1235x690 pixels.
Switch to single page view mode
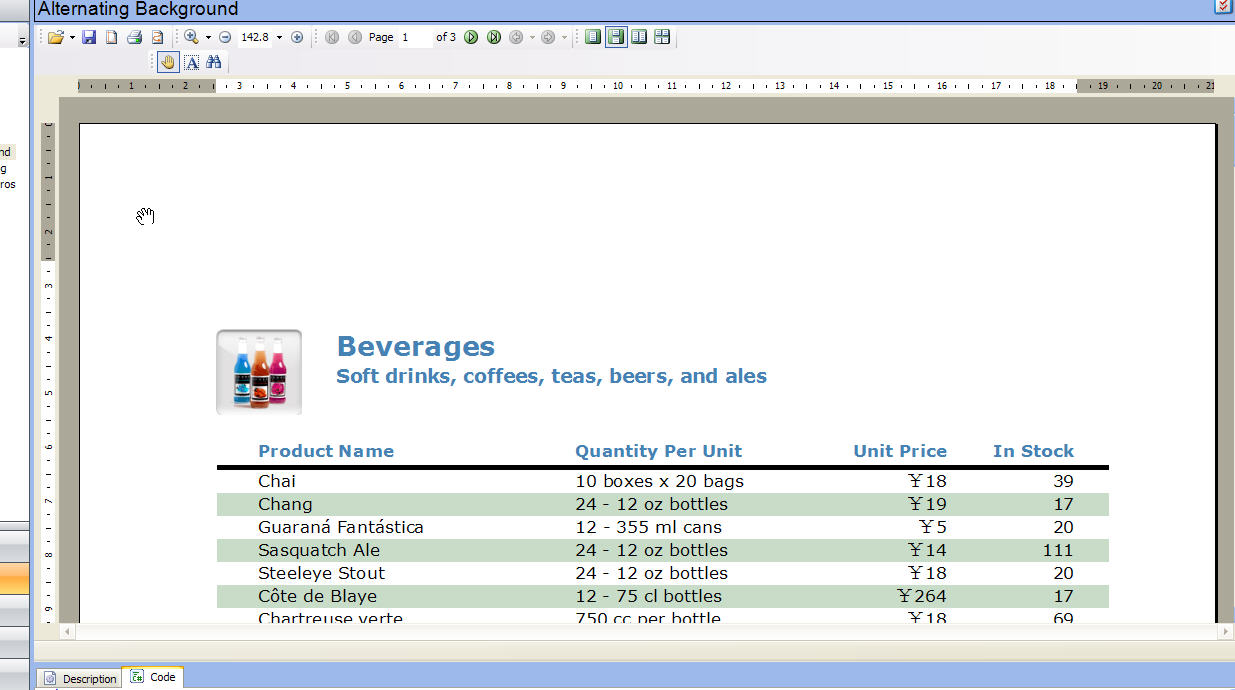(593, 37)
